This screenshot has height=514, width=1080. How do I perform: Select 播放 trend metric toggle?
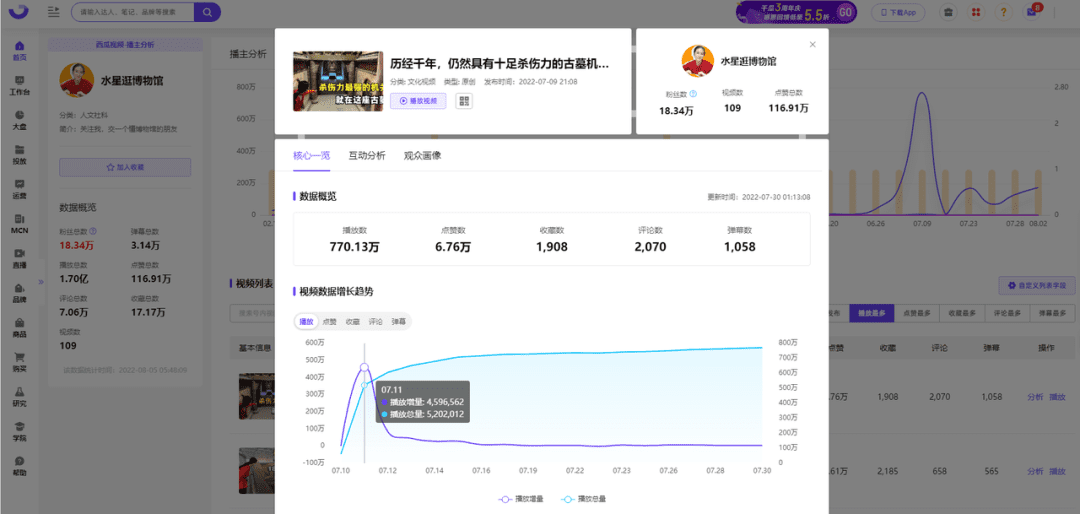307,321
